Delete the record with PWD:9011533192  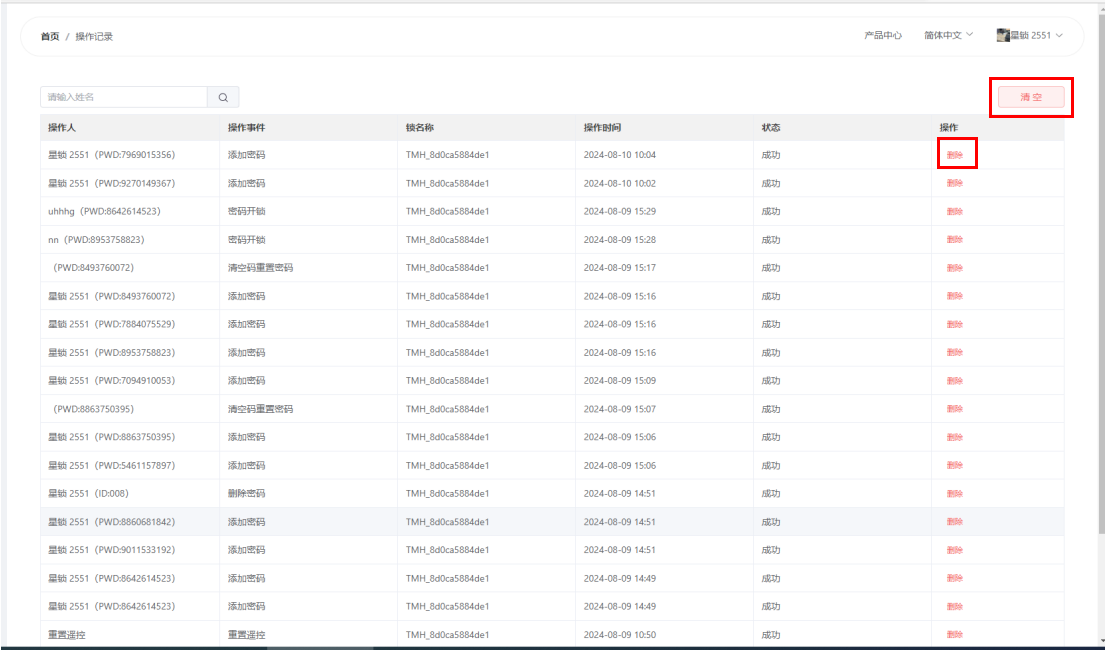tap(955, 550)
